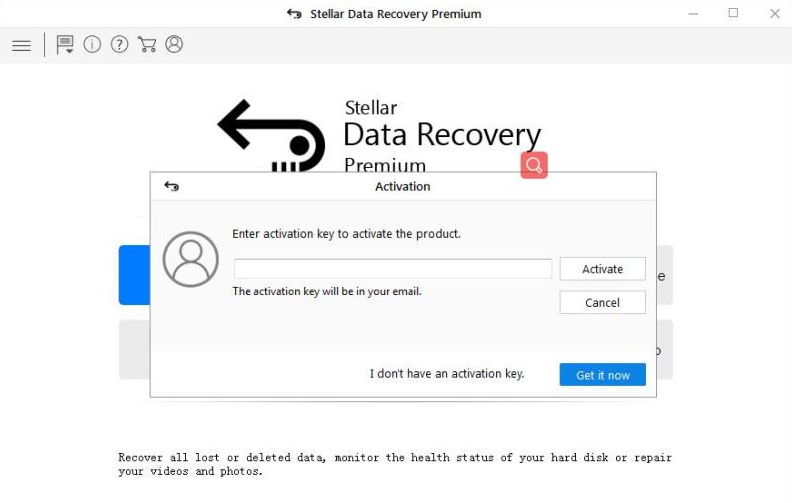
Task: Click the large user avatar in dialog
Action: pos(190,259)
